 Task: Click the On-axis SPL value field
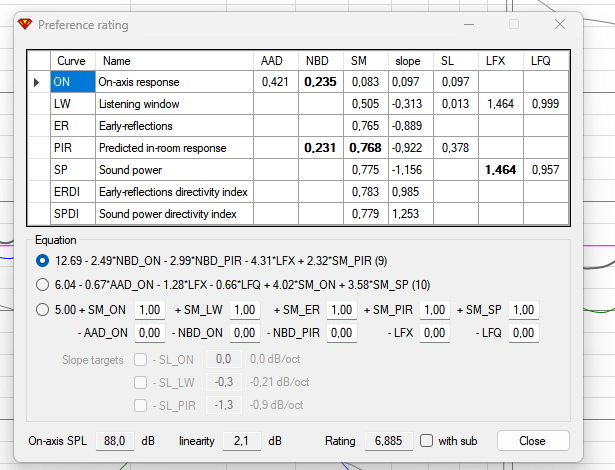pos(115,441)
